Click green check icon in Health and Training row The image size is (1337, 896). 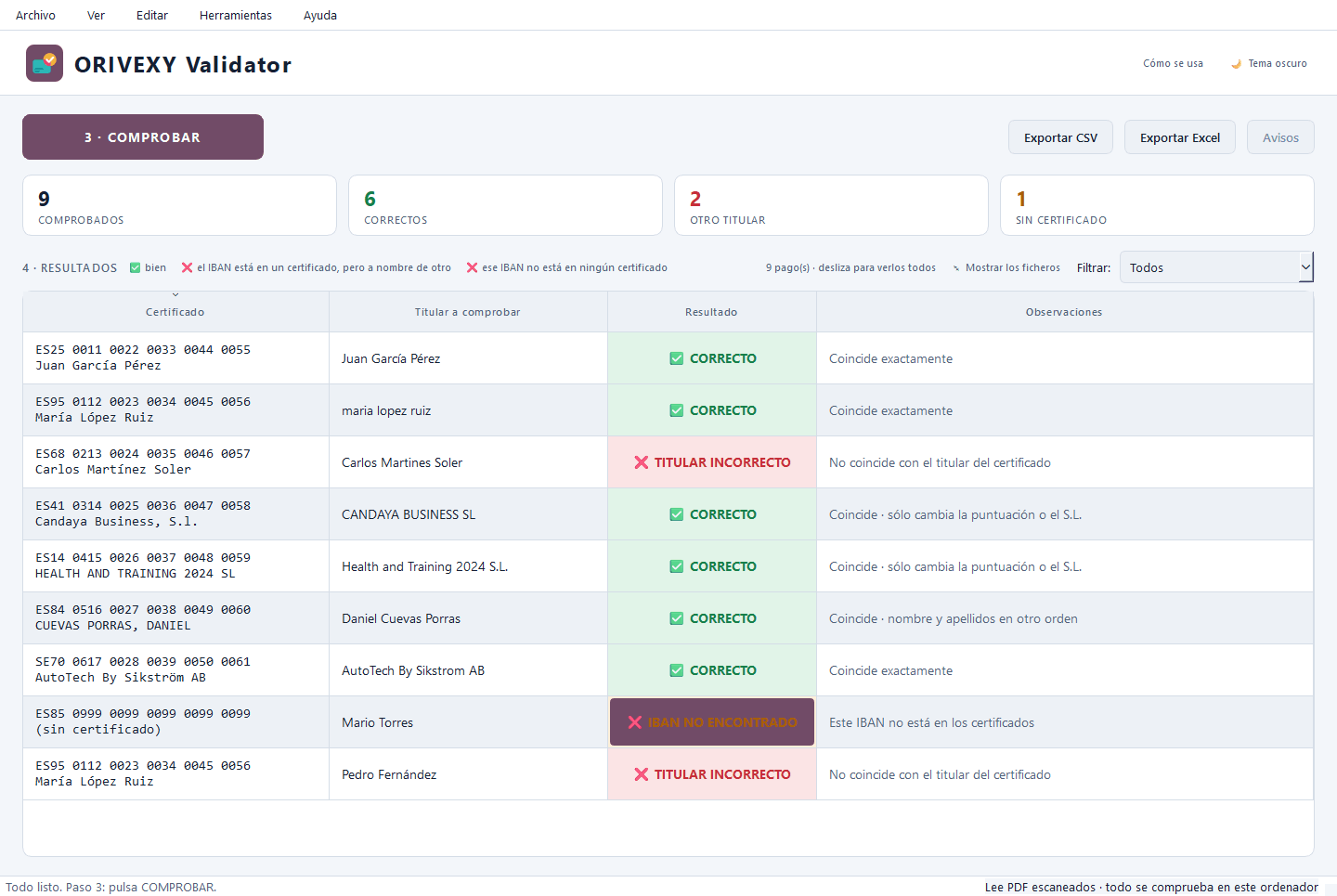click(677, 566)
